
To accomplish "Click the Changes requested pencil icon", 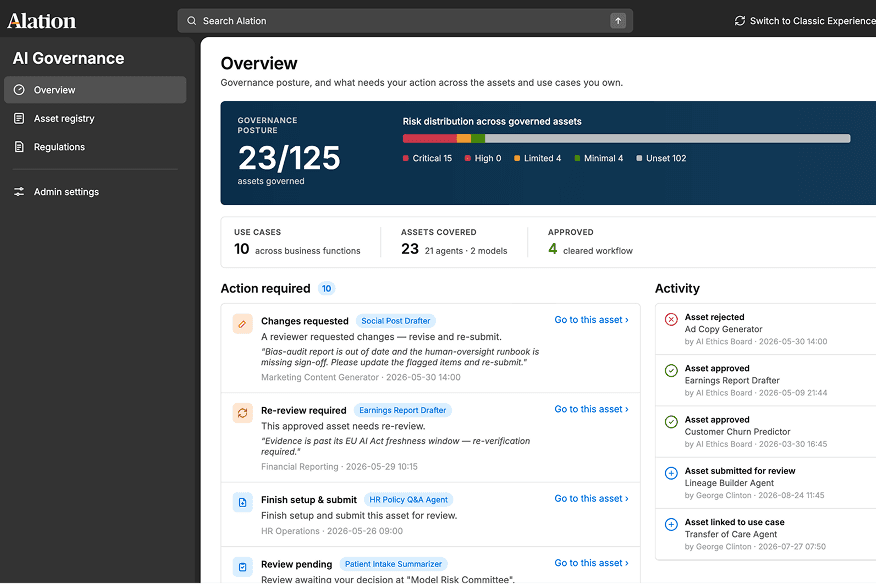I will pyautogui.click(x=242, y=324).
